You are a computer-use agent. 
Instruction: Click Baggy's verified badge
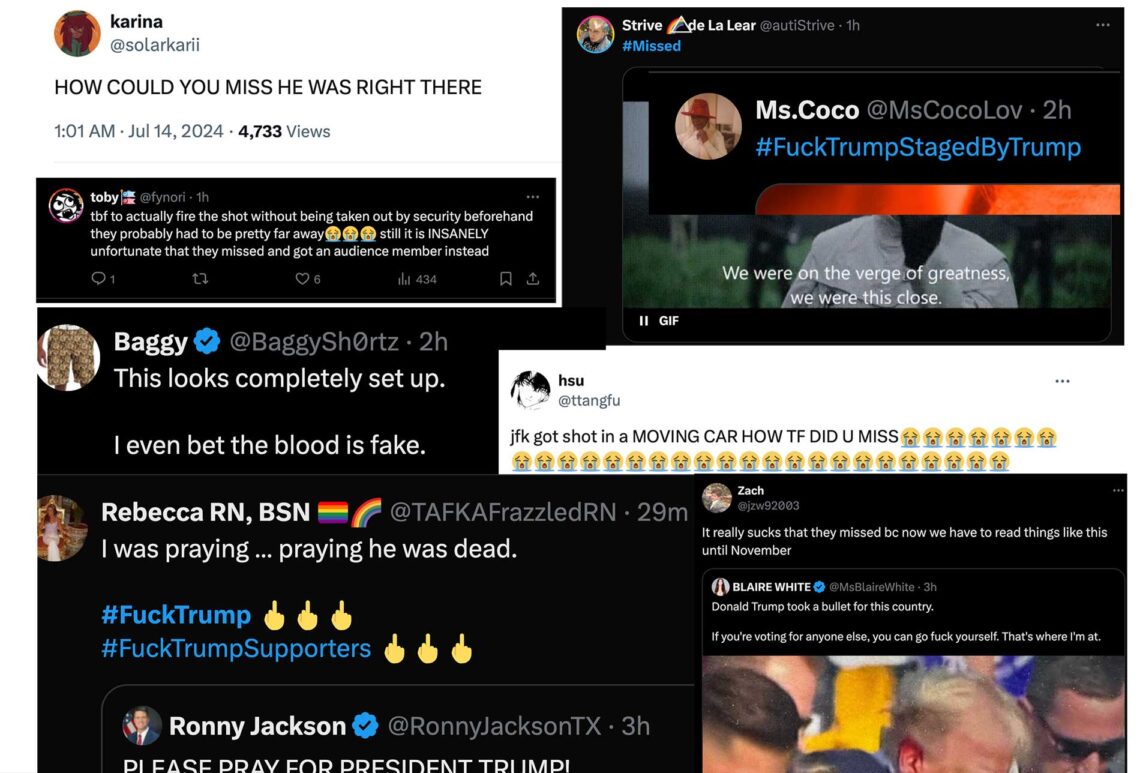click(x=208, y=341)
